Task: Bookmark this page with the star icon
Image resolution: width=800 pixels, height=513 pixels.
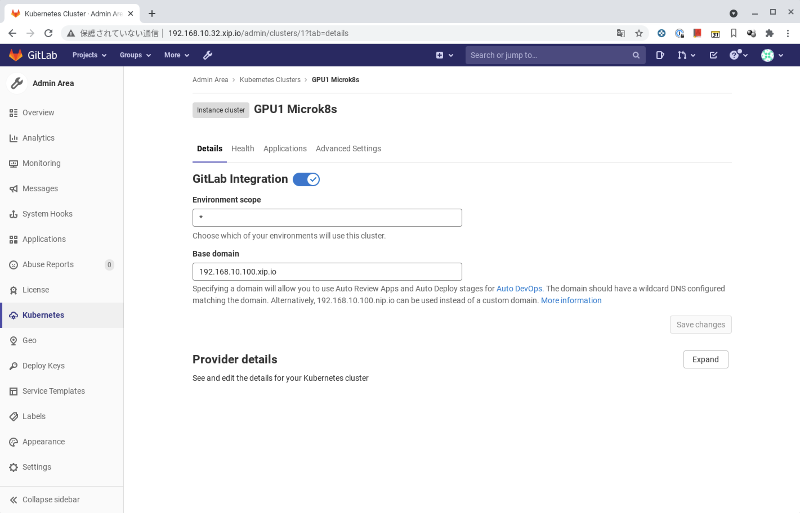Action: (639, 33)
